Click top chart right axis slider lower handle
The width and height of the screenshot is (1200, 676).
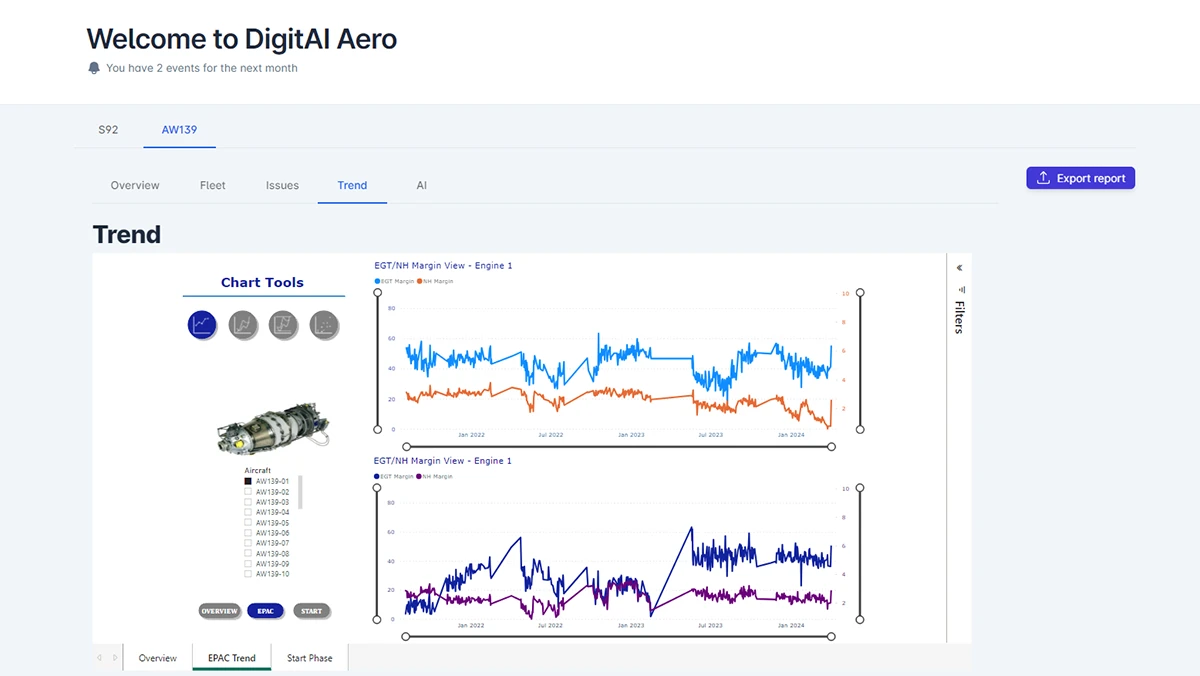(860, 429)
